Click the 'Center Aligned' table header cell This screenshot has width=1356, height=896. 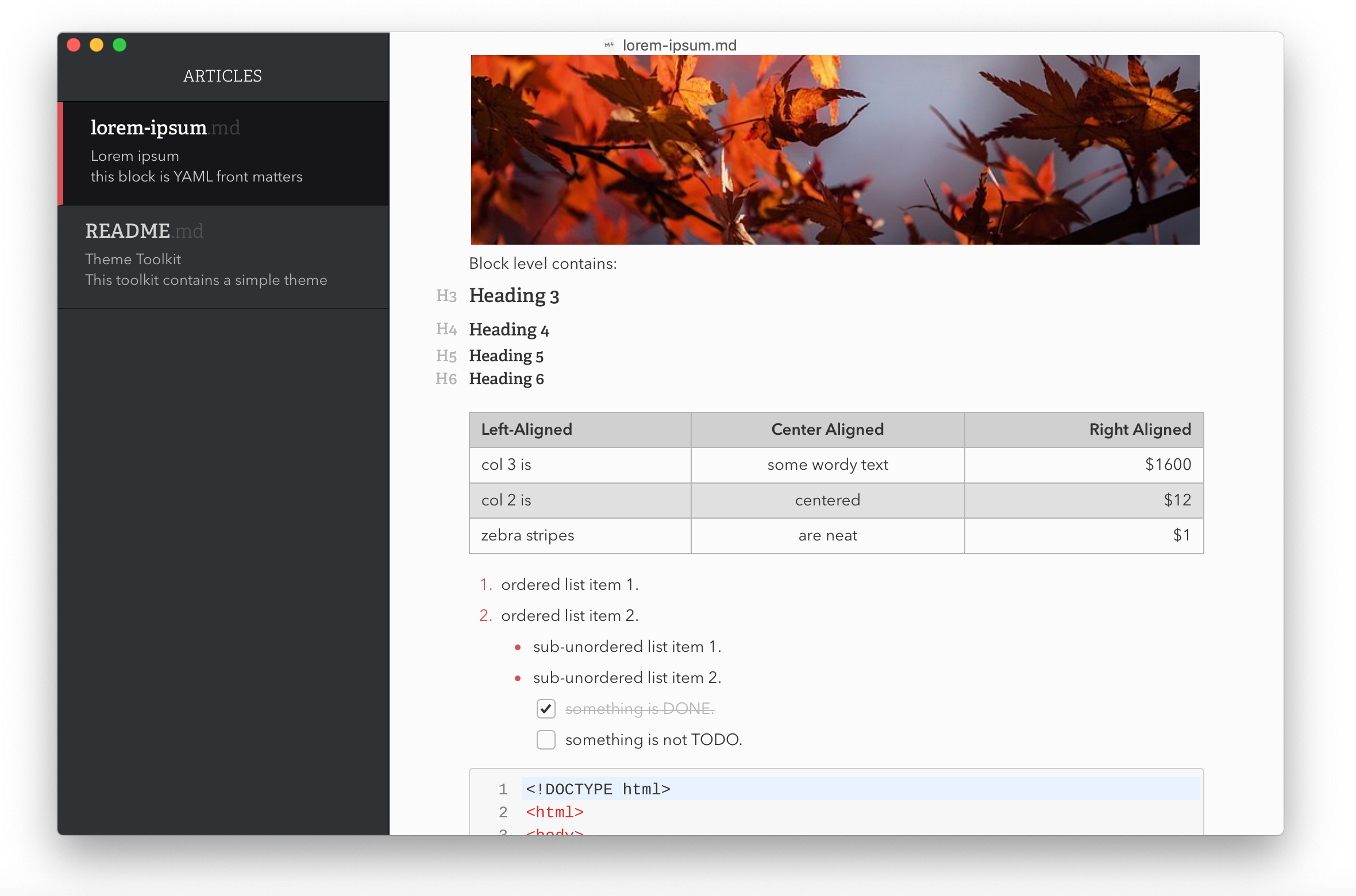(x=827, y=430)
